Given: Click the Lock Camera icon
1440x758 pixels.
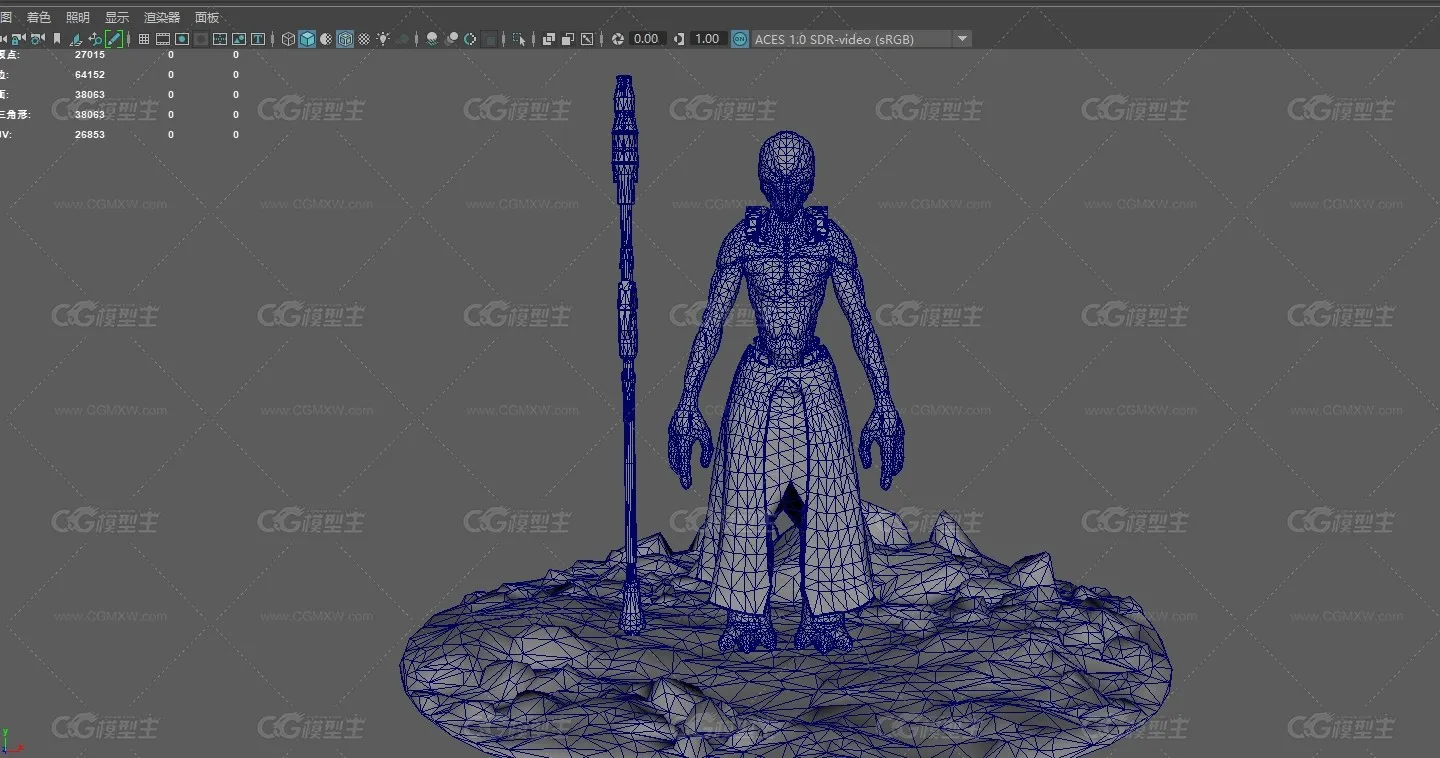Looking at the screenshot, I should (17, 39).
